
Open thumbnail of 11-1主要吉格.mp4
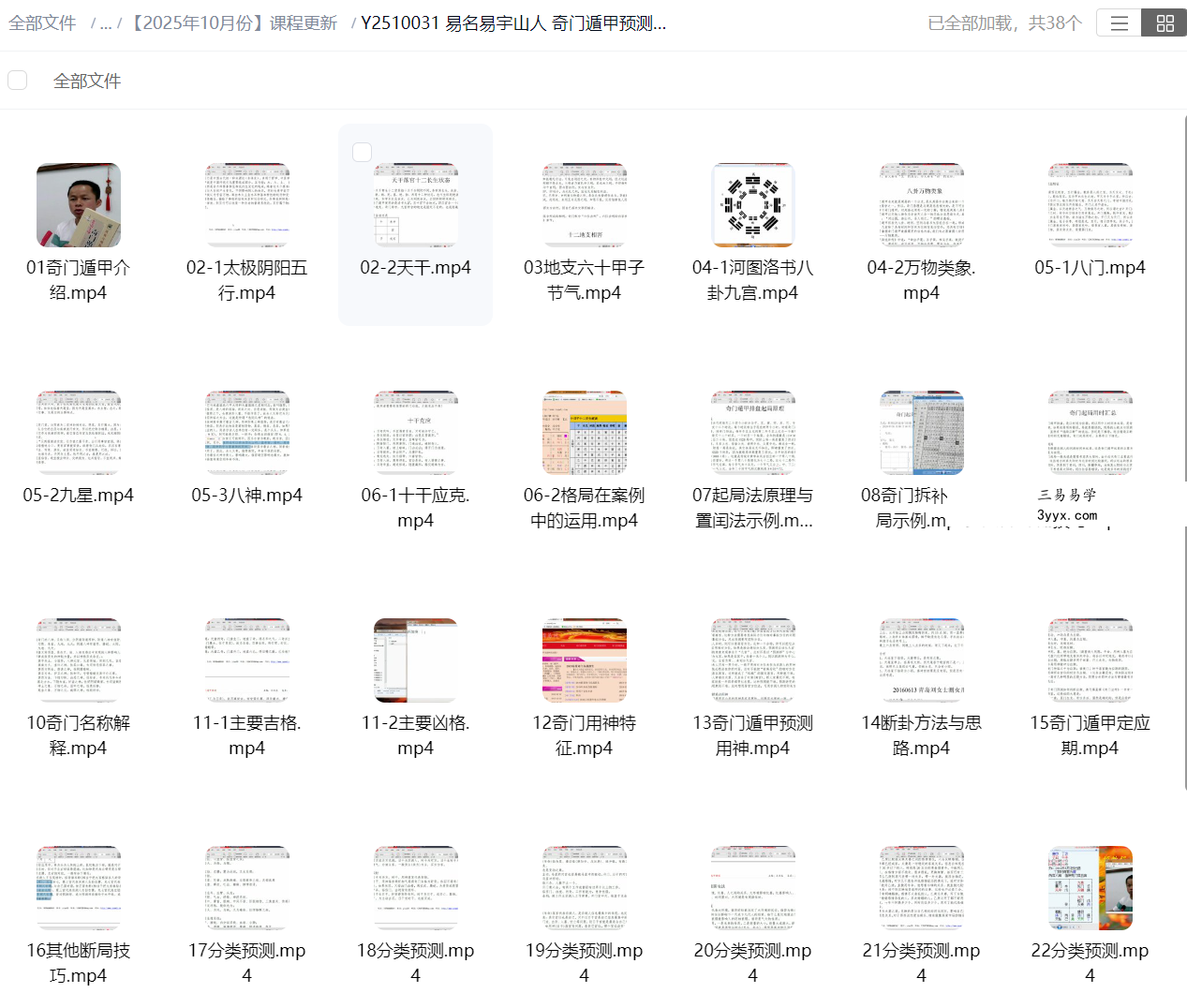pos(247,660)
